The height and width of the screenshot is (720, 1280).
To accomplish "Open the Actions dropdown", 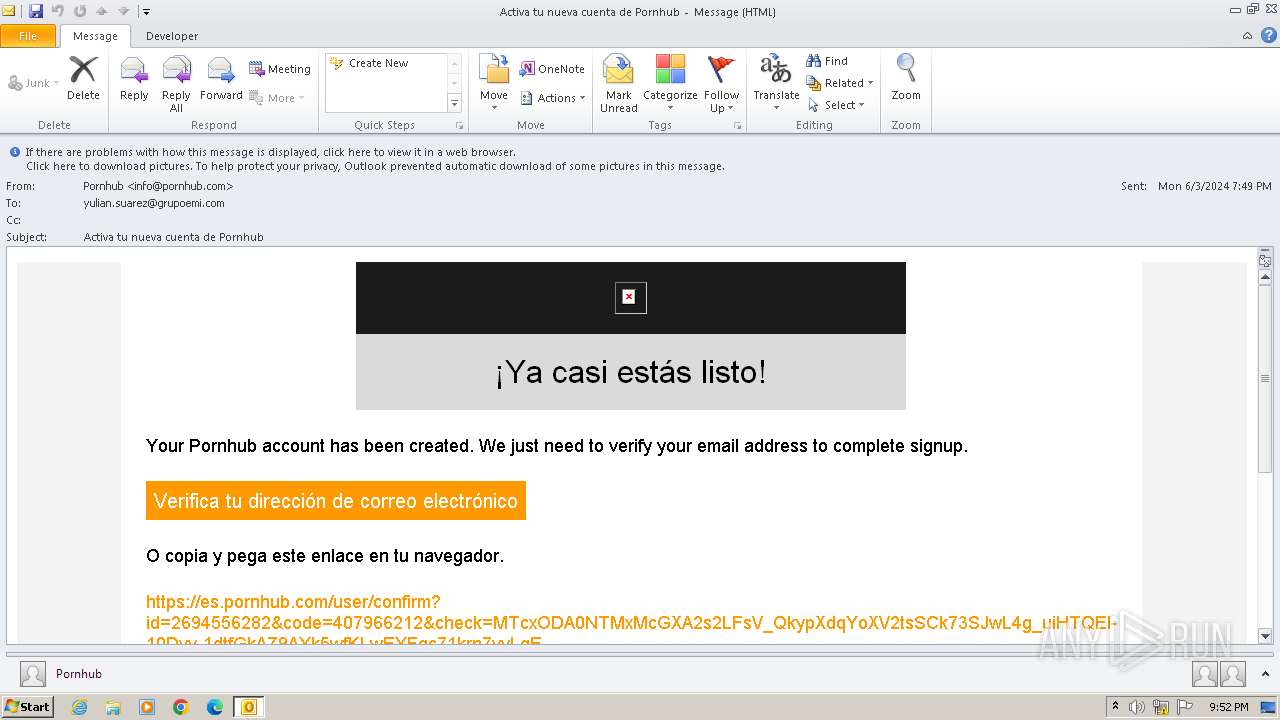I will 553,98.
